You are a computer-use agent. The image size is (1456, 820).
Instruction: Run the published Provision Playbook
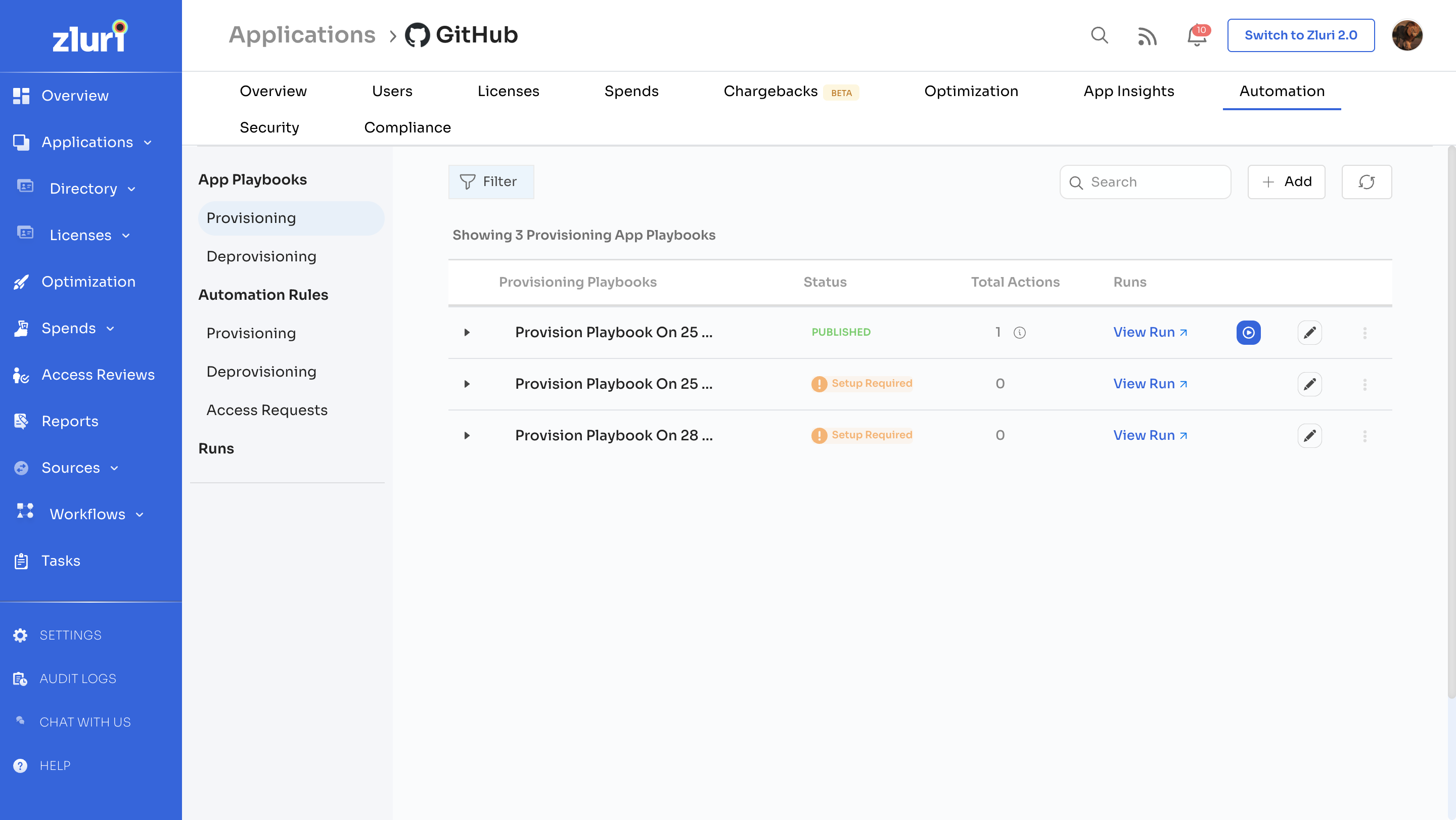point(1249,333)
